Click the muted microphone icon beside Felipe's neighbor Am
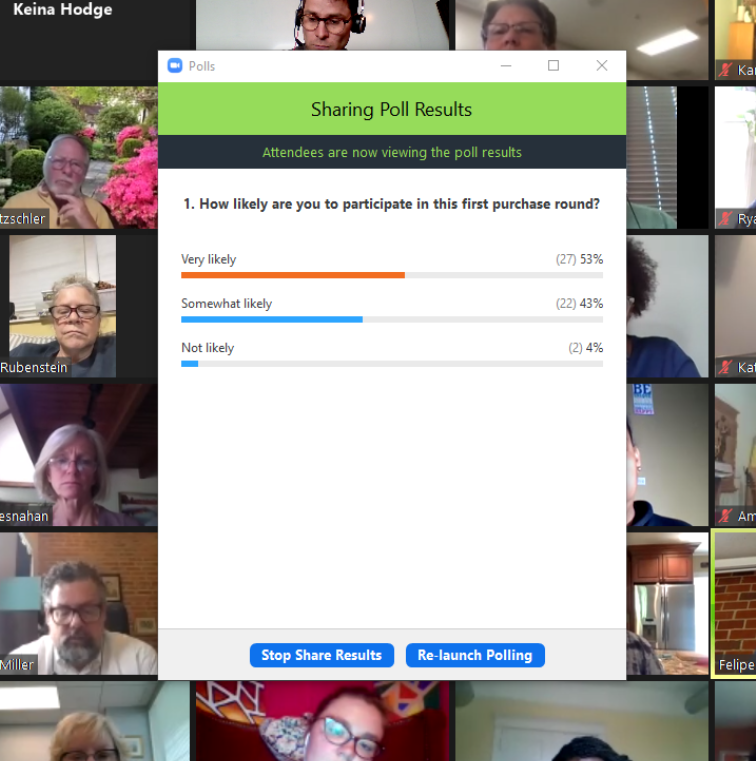The width and height of the screenshot is (756, 761). pos(725,516)
